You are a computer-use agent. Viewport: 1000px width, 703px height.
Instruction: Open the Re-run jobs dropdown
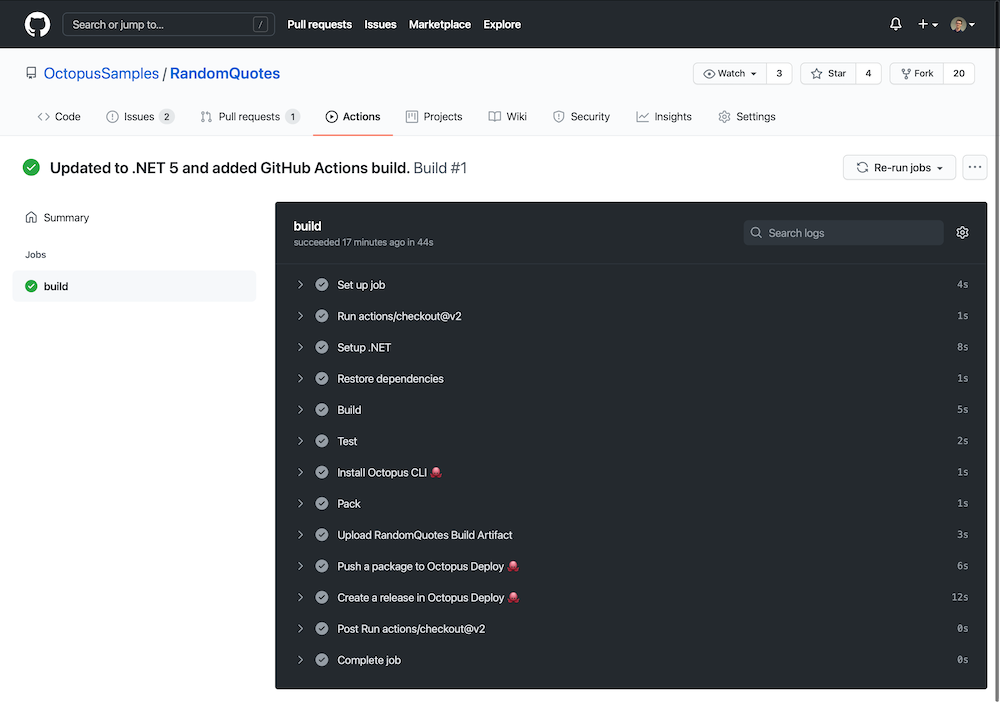pyautogui.click(x=898, y=167)
